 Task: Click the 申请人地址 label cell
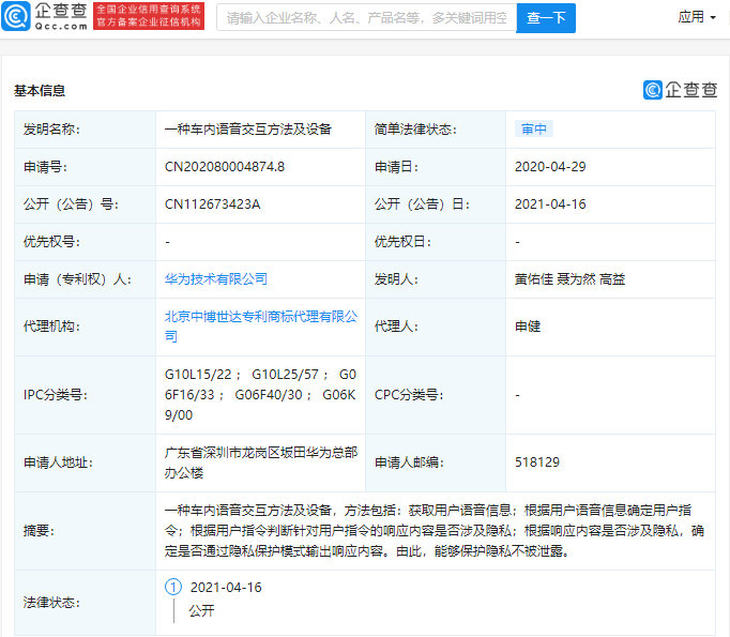point(85,462)
